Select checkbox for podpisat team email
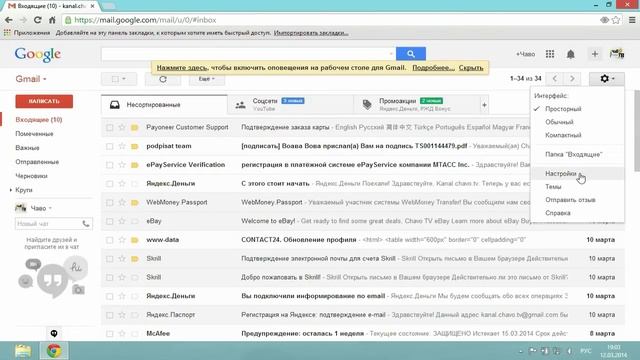 [109, 146]
